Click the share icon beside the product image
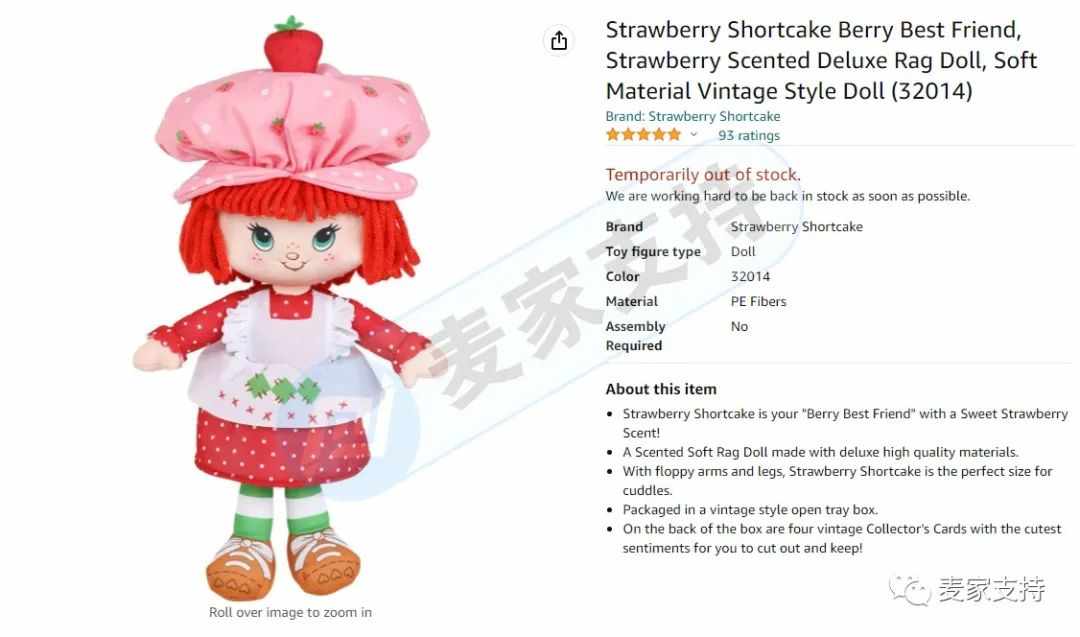The width and height of the screenshot is (1080, 637). click(x=559, y=41)
